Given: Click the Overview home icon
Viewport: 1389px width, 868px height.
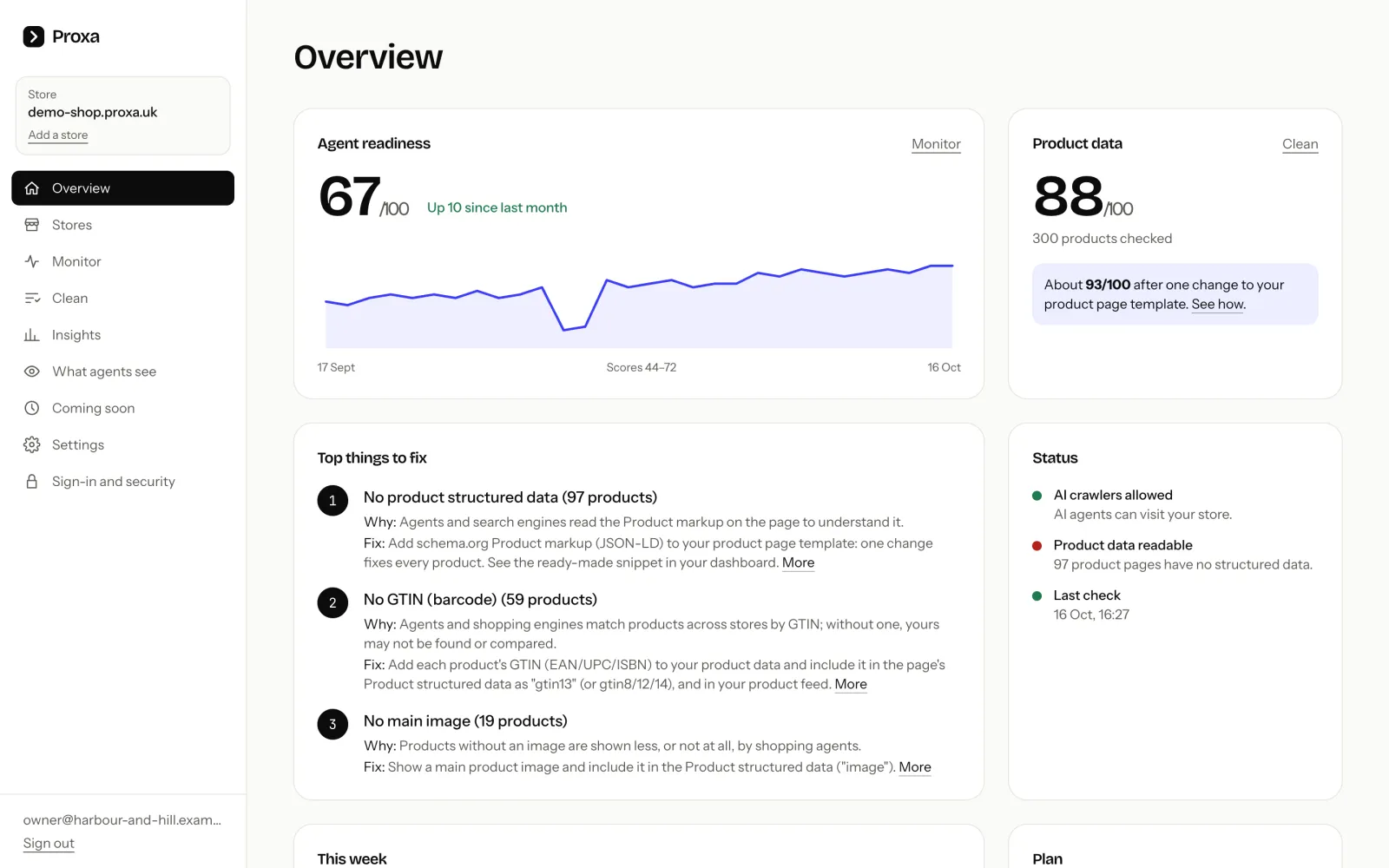Looking at the screenshot, I should pyautogui.click(x=32, y=188).
